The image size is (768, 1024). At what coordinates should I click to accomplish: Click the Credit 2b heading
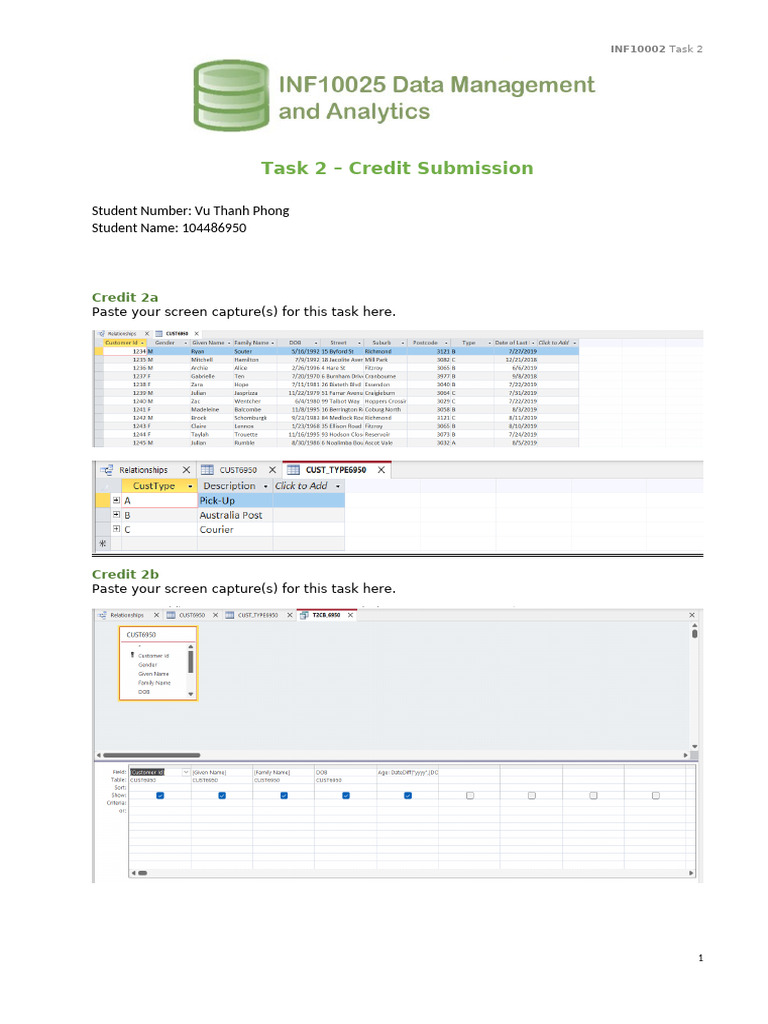(x=125, y=575)
